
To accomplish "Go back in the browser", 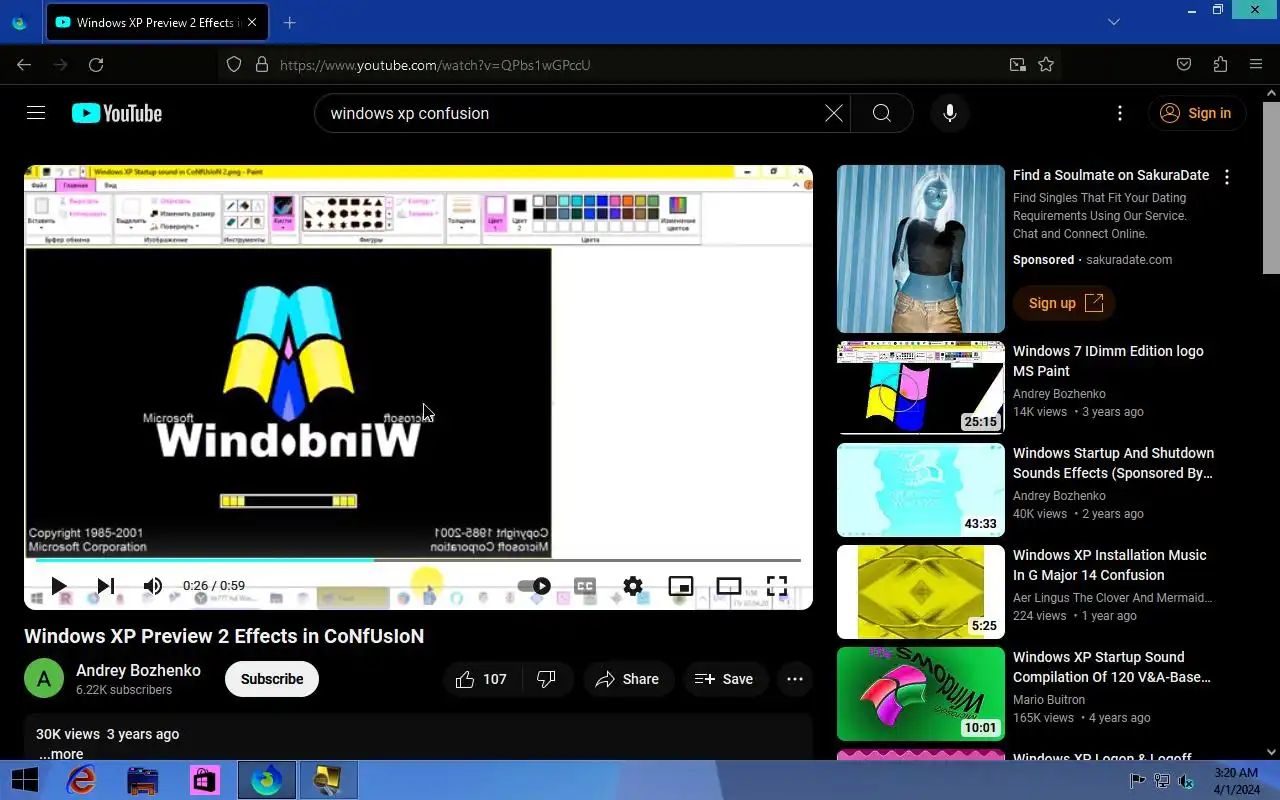I will coord(24,65).
